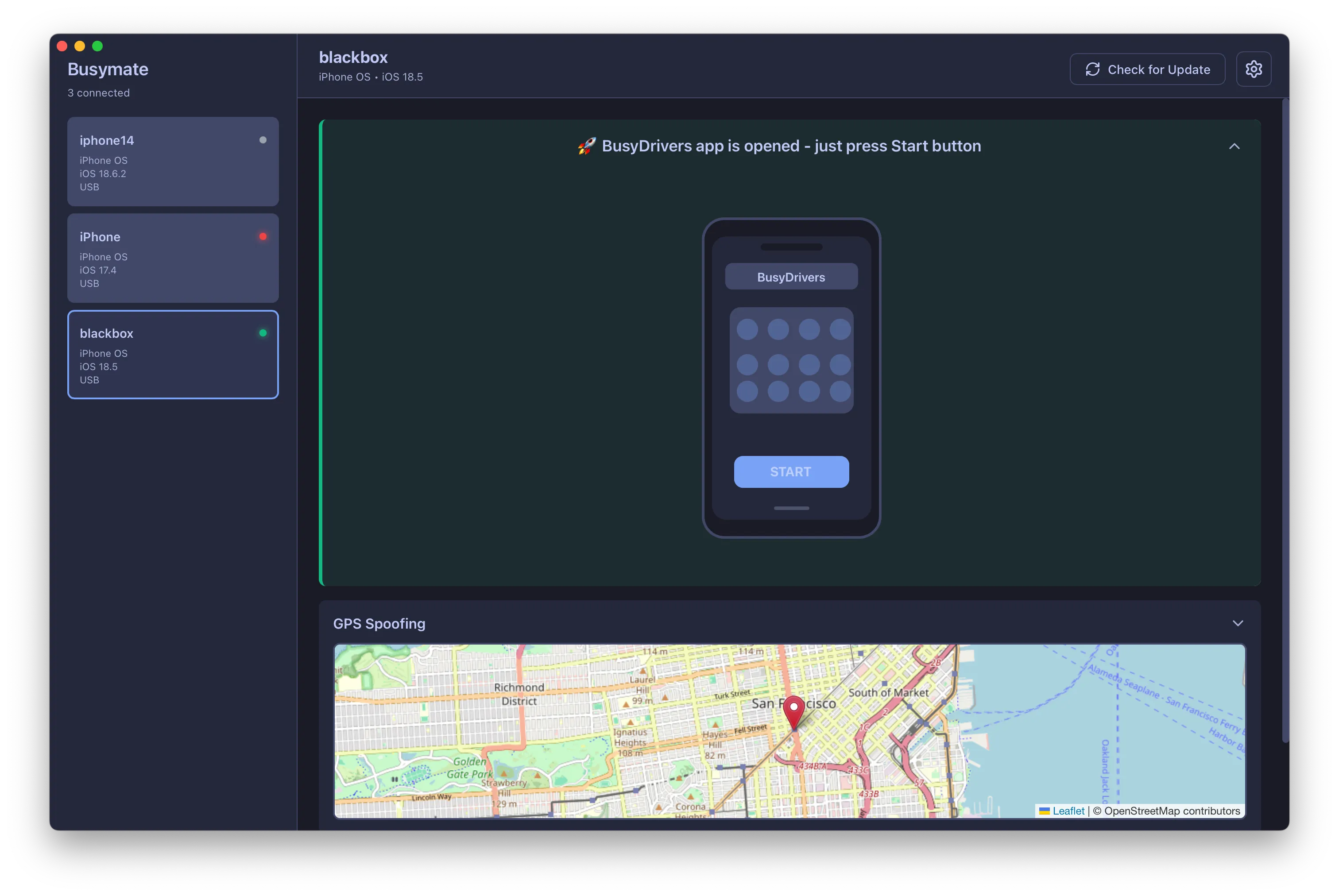The width and height of the screenshot is (1339, 896).
Task: Select the iphone14 device card
Action: [x=173, y=162]
